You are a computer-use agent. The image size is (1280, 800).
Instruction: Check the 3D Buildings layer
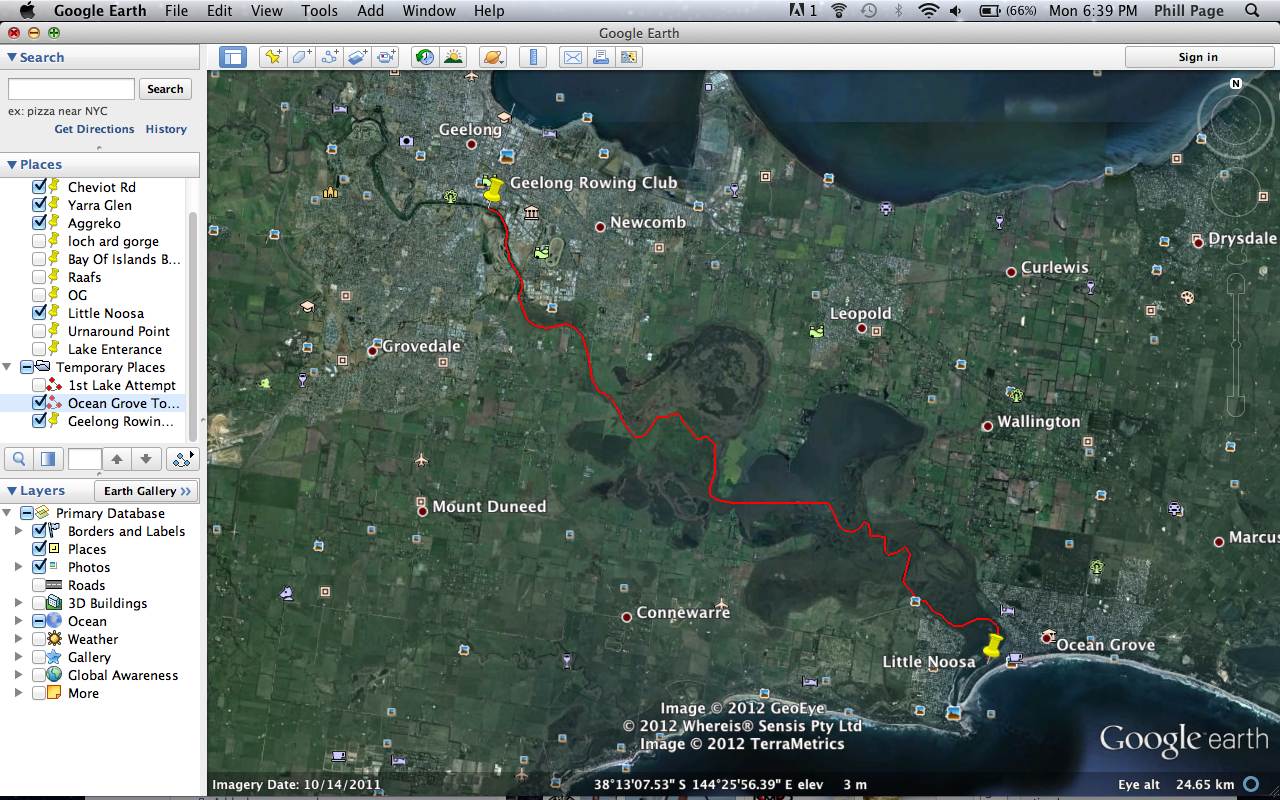pos(39,603)
